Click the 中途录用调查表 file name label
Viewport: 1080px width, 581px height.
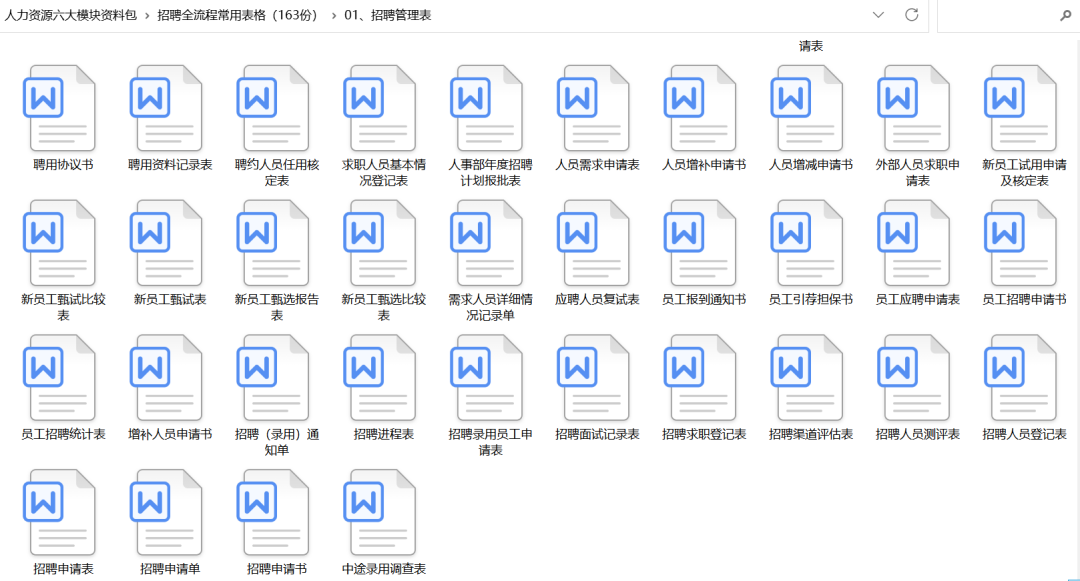point(384,569)
